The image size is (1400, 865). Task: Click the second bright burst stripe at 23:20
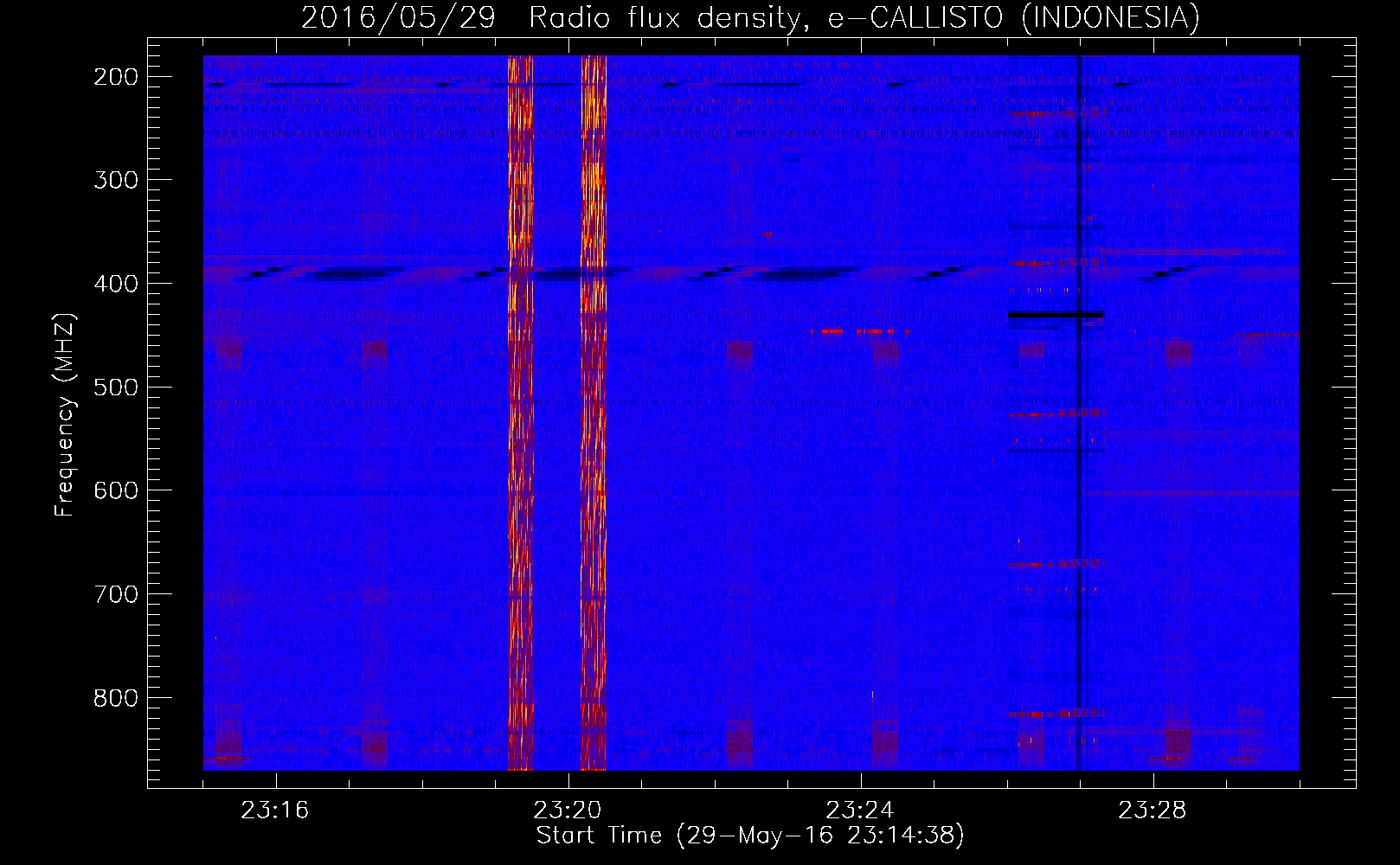pyautogui.click(x=594, y=413)
